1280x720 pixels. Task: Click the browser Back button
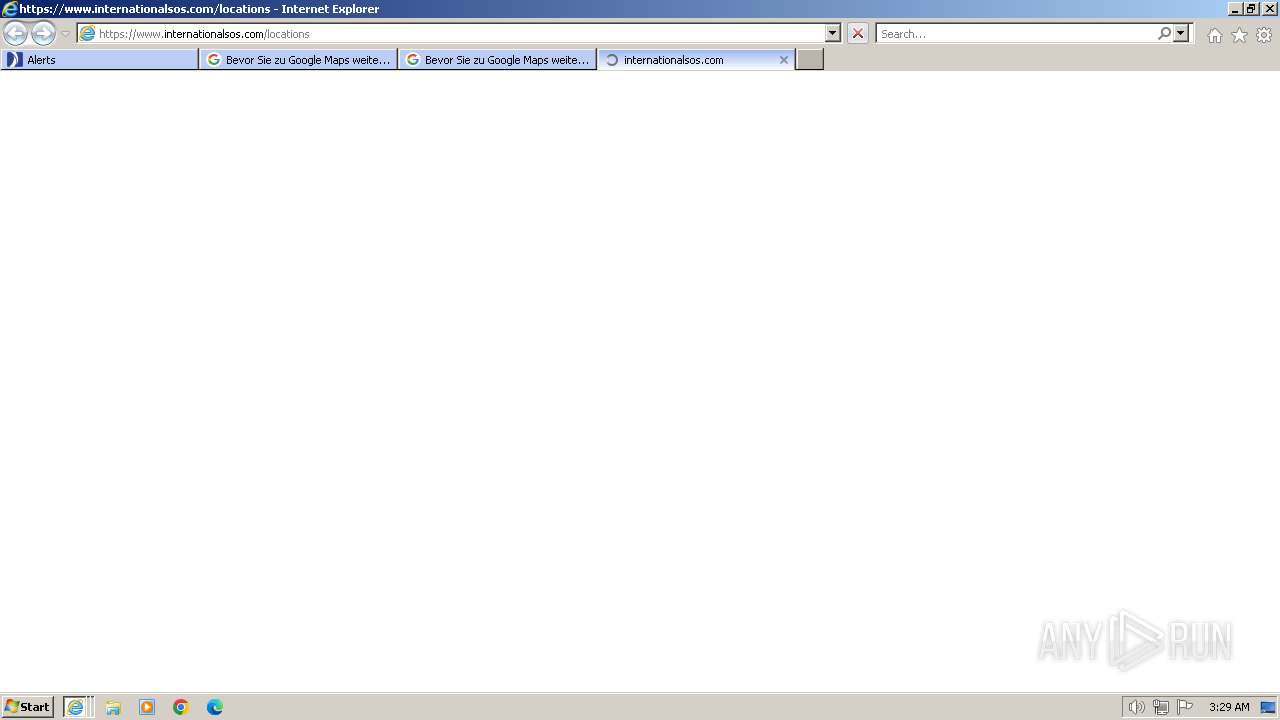(15, 33)
